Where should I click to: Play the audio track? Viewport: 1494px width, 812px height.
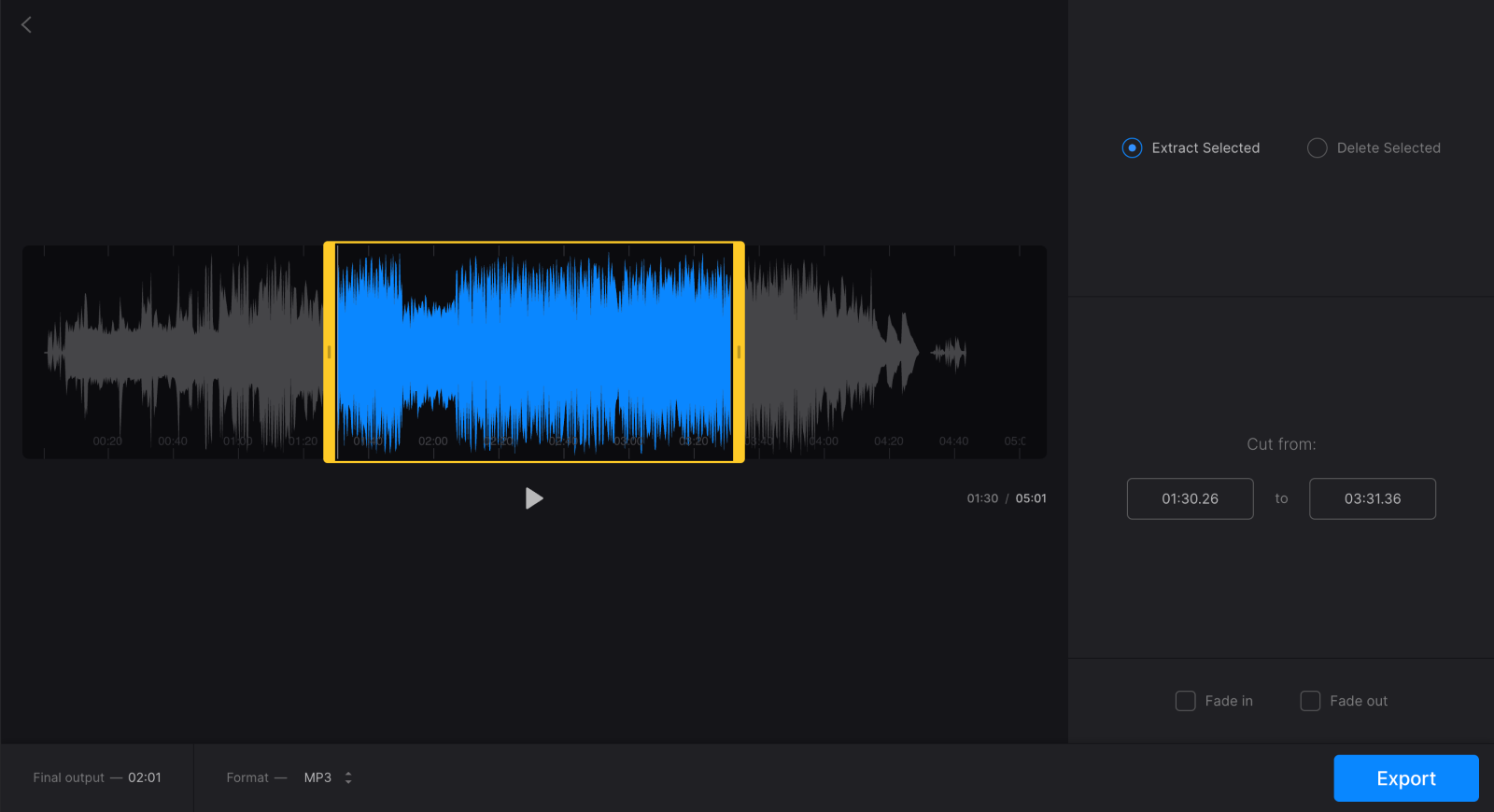pyautogui.click(x=534, y=498)
